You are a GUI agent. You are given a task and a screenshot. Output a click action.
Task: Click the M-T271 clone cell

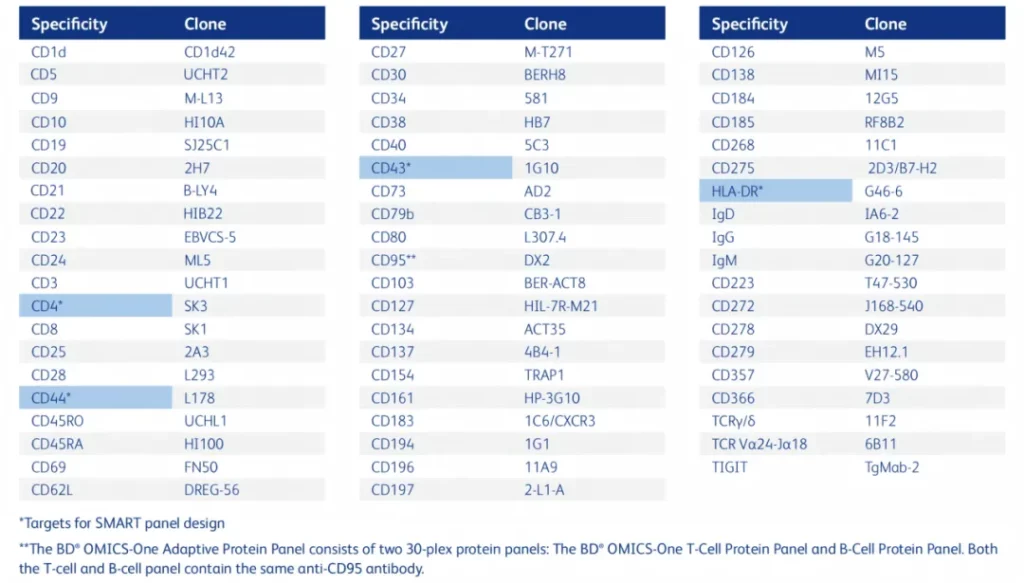pos(549,52)
